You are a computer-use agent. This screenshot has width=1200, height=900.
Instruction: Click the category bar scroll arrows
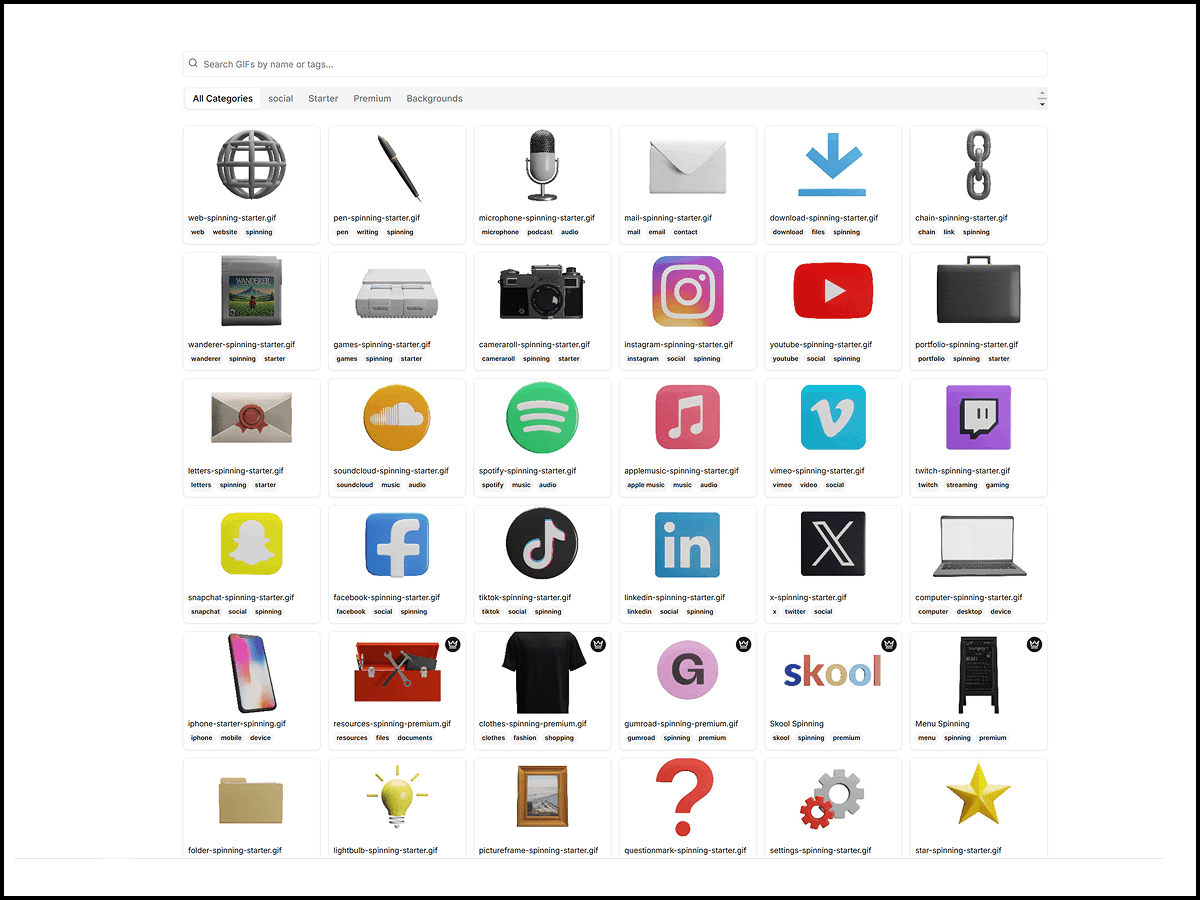[1042, 99]
